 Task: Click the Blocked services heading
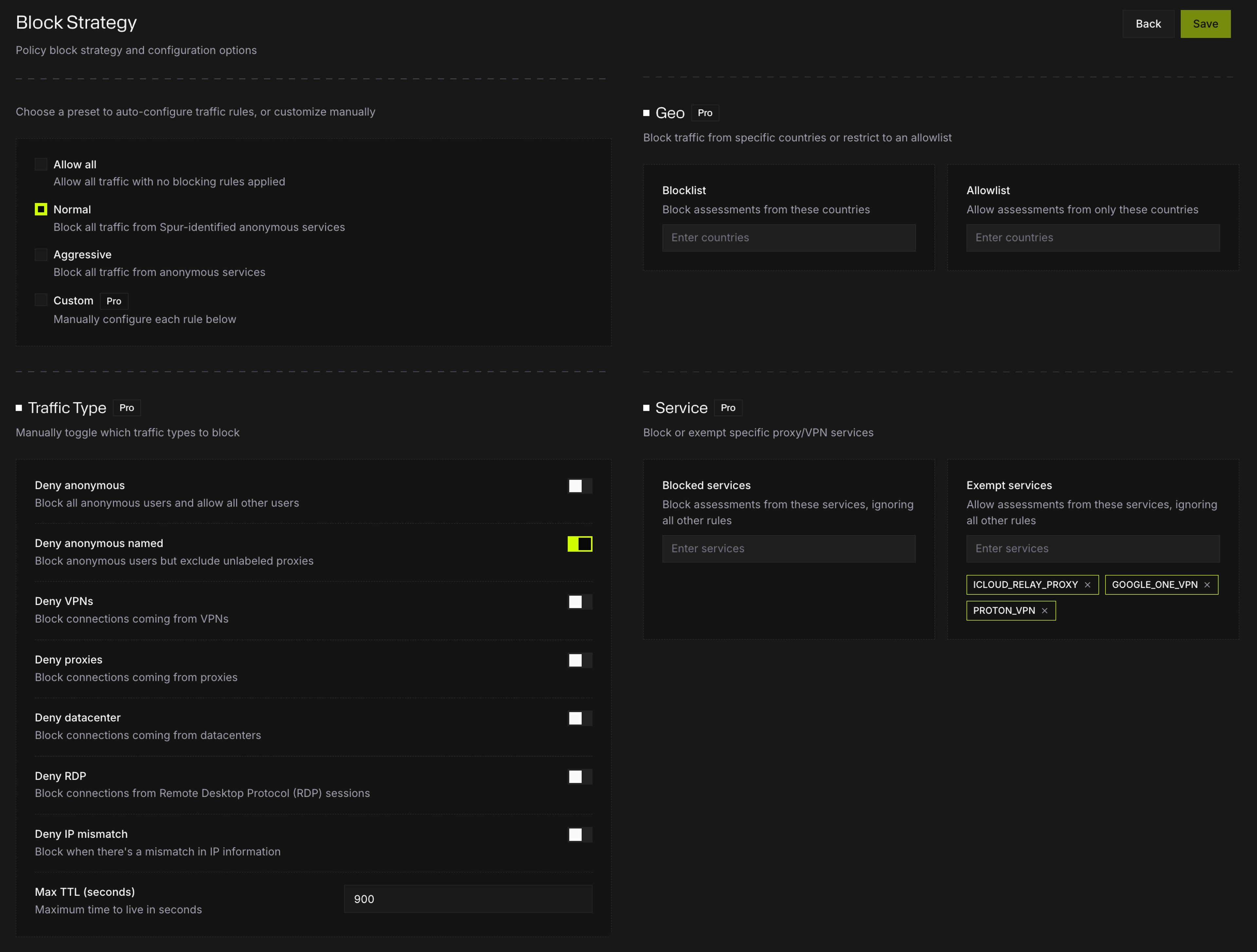click(706, 485)
